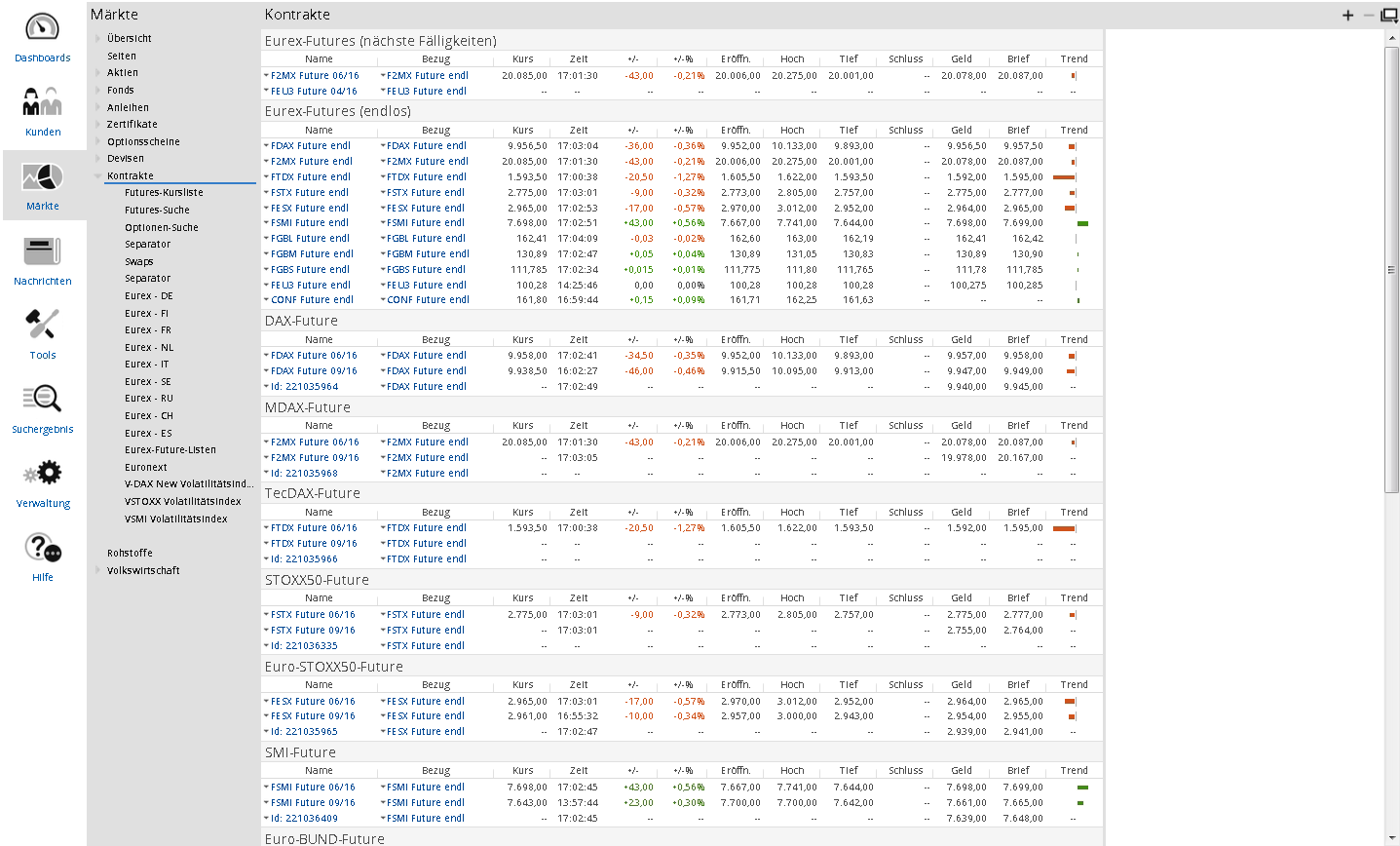
Task: Click the vertical scrollbar on the right
Action: 1391,271
